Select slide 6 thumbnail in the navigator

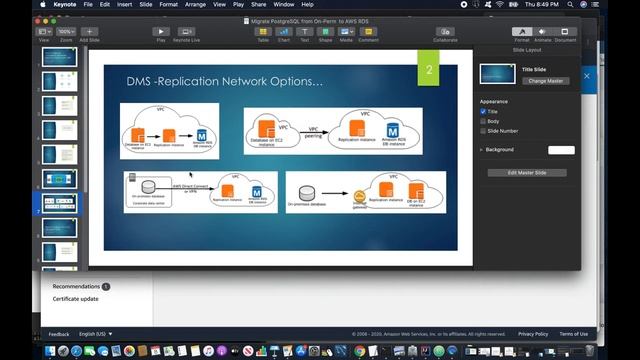coord(60,179)
